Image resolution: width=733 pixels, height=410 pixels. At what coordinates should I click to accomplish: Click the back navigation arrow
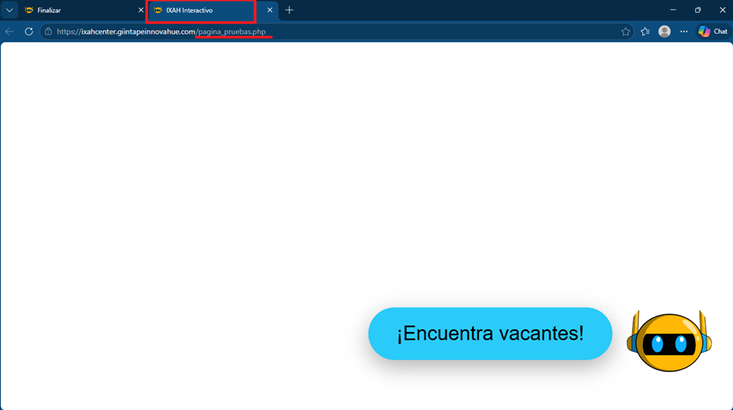pos(9,31)
